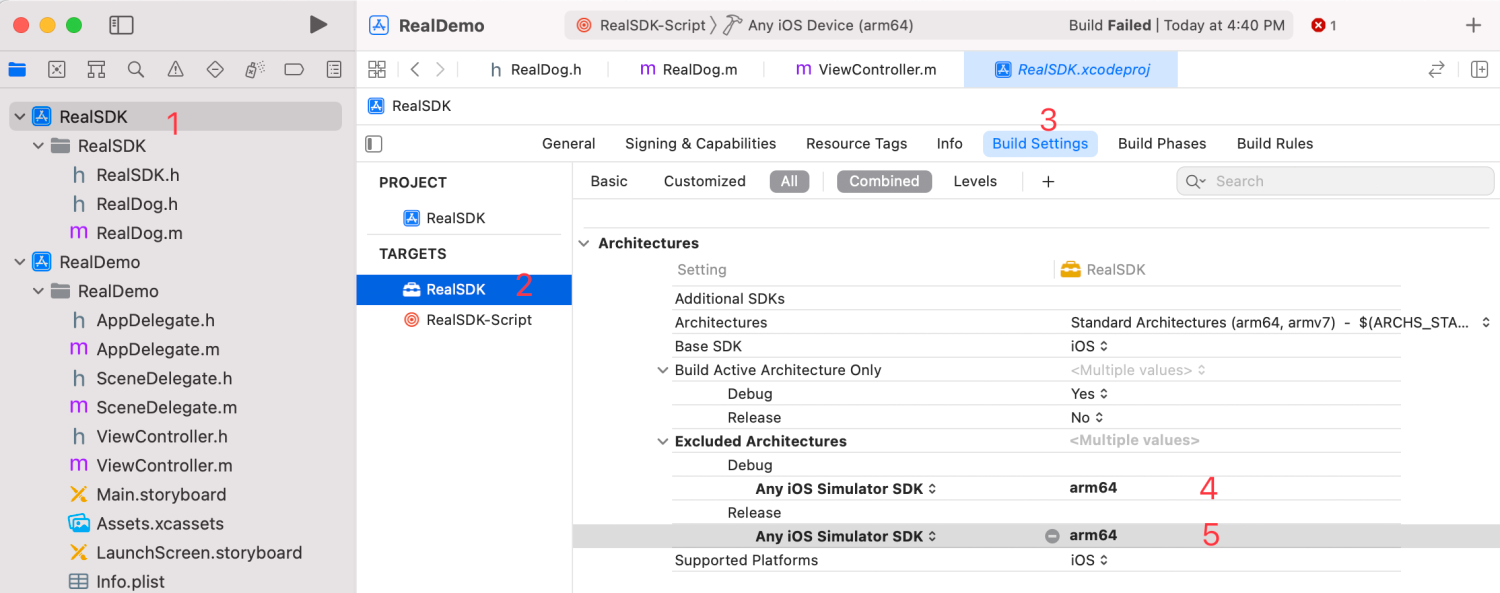Click the add editor split icon

(1480, 69)
